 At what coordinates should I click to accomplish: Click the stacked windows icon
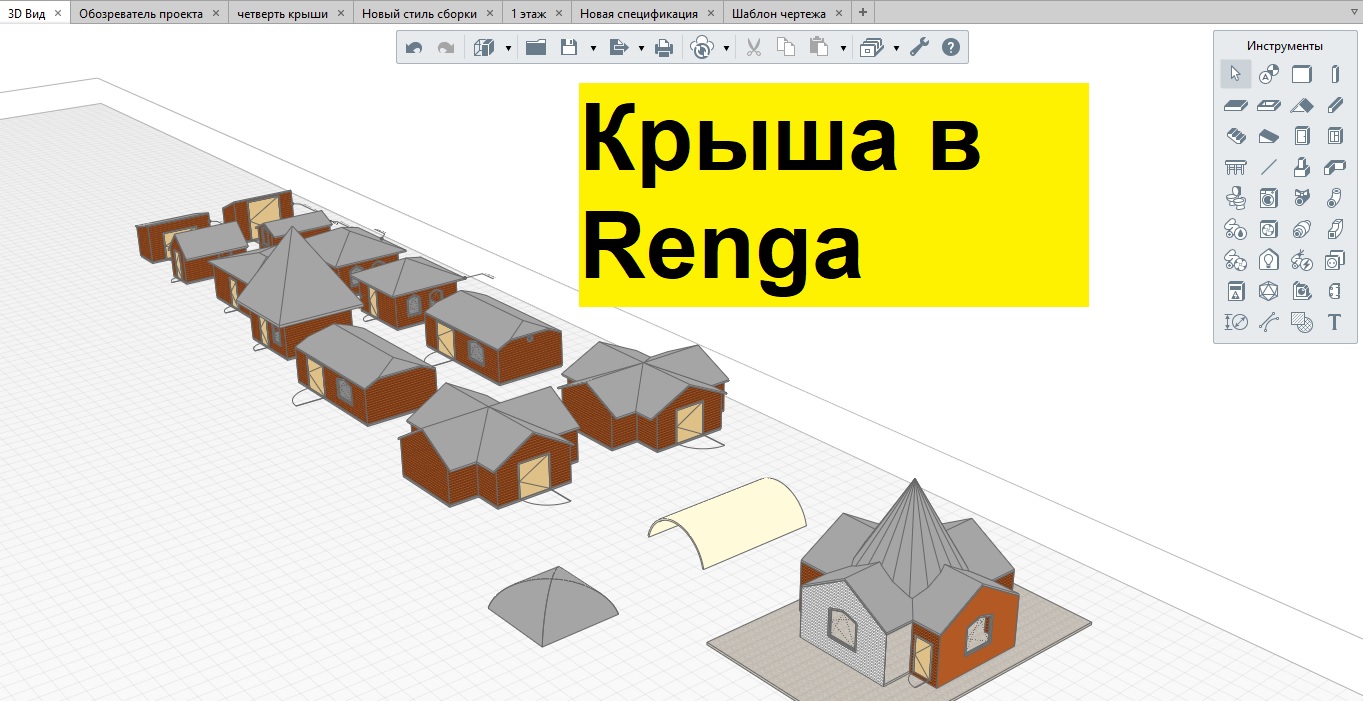tap(871, 47)
